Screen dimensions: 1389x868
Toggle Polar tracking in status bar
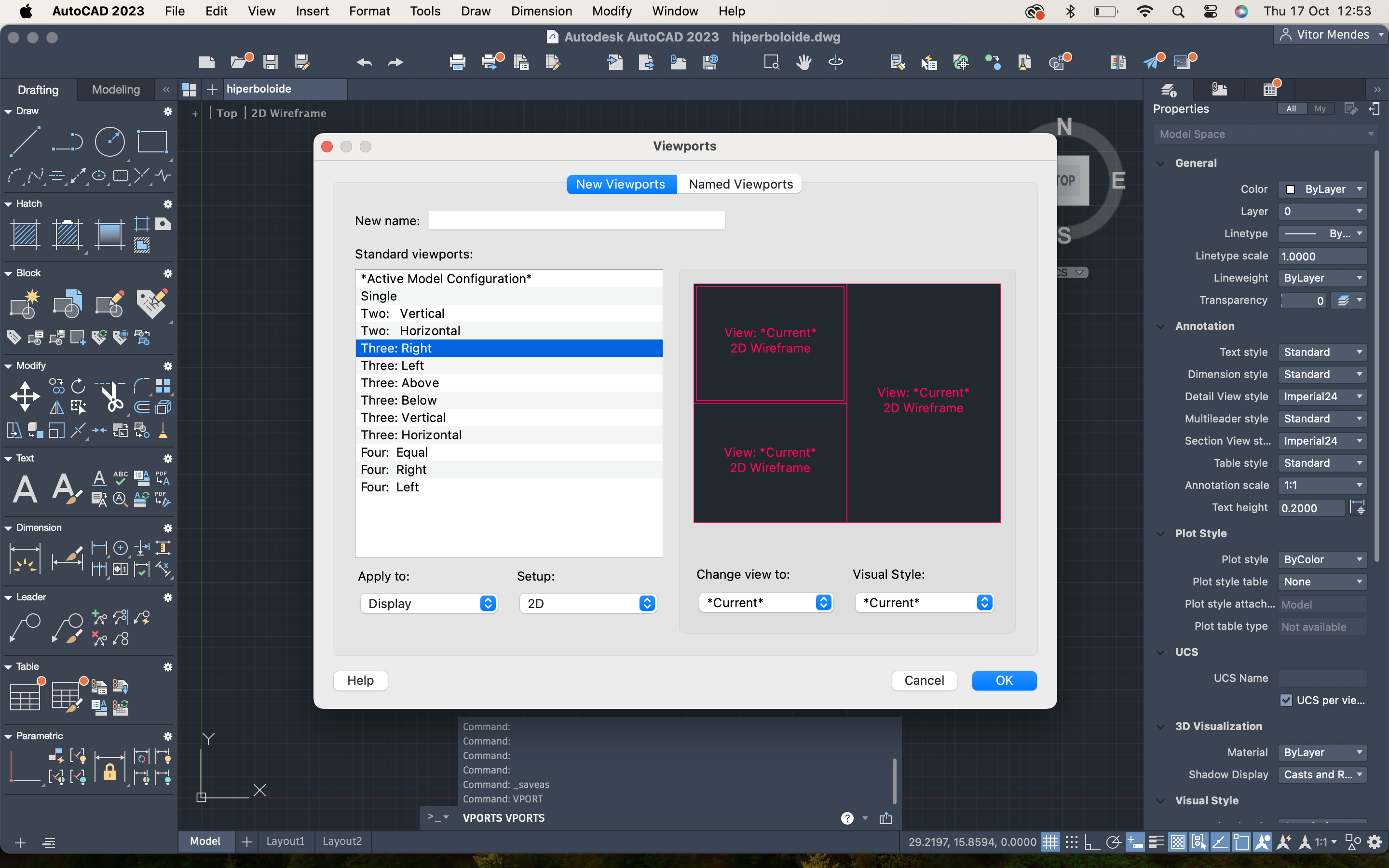1113,841
